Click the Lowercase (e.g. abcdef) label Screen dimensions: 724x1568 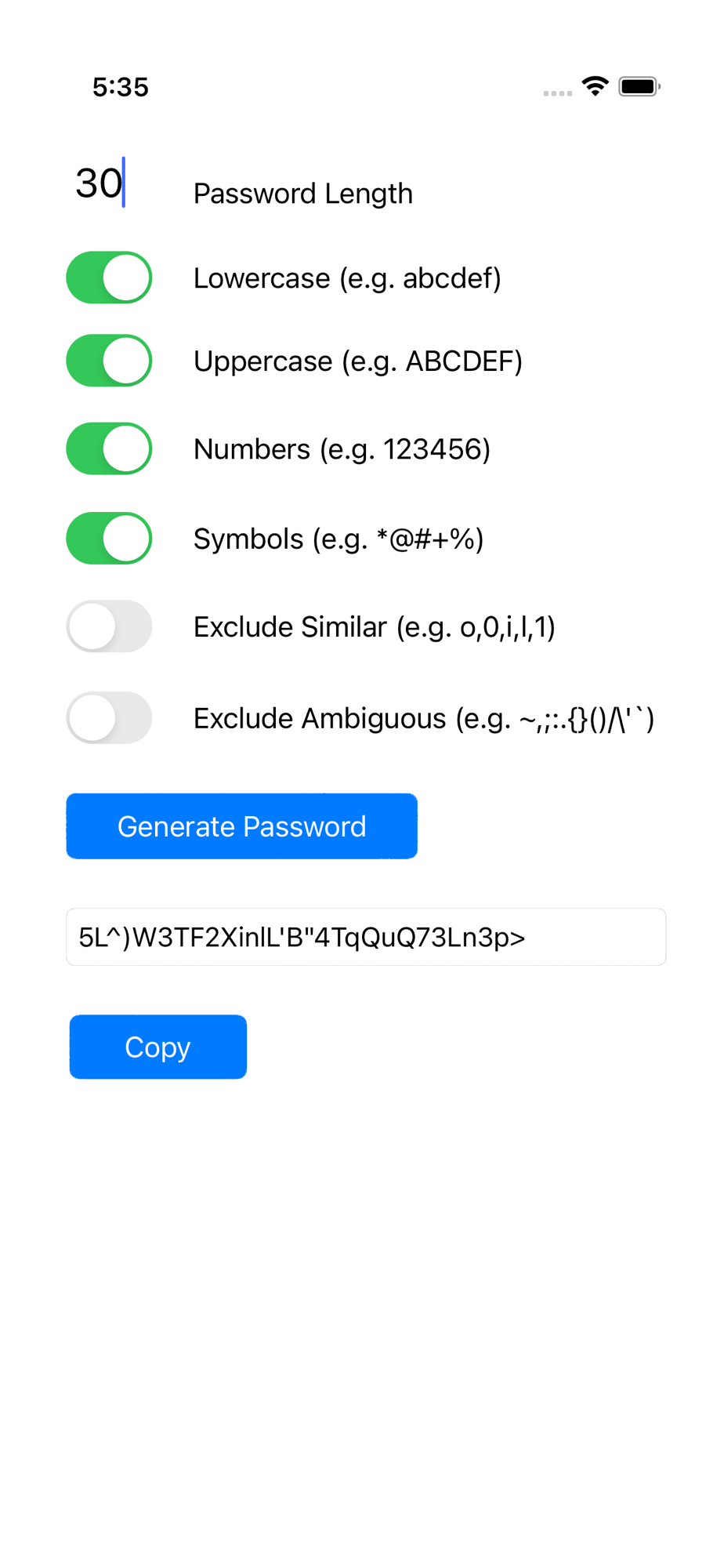click(x=347, y=278)
